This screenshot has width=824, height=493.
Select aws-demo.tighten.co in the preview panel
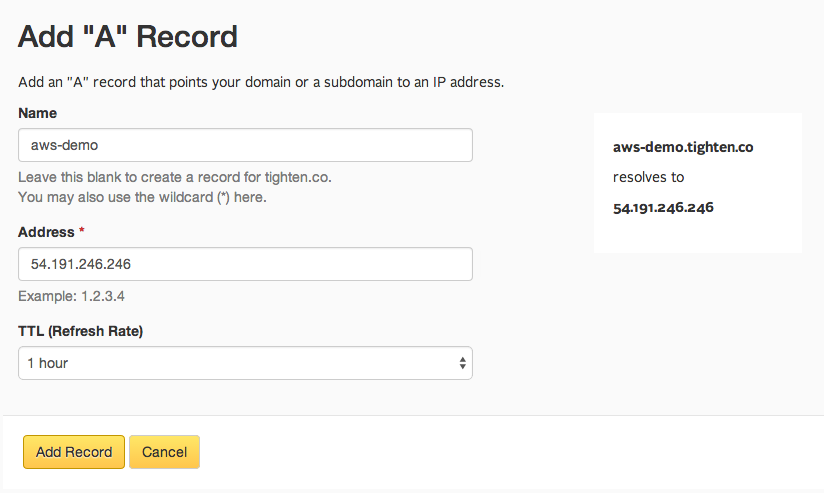coord(683,147)
